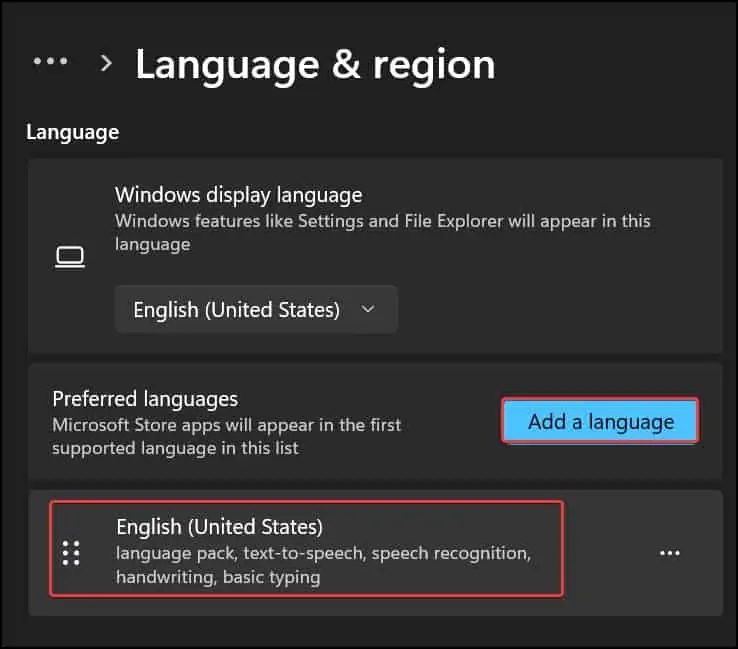The width and height of the screenshot is (738, 649).
Task: Click the handwriting, basic typing features line
Action: pyautogui.click(x=218, y=577)
